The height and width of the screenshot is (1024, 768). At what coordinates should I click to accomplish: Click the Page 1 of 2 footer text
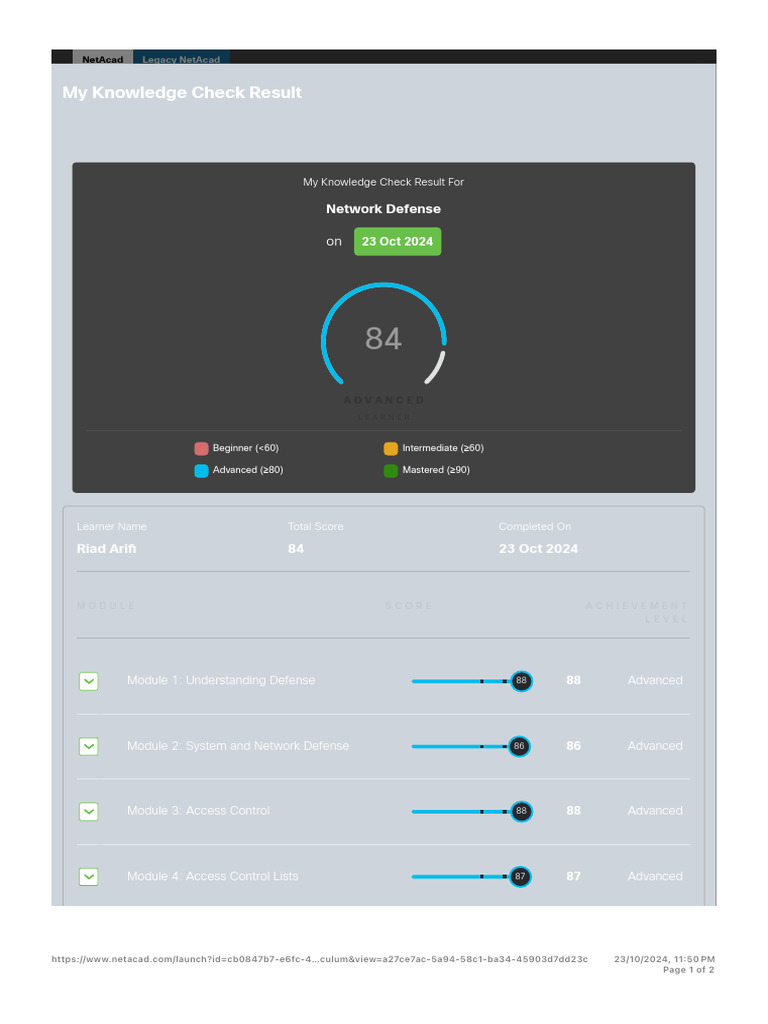coord(688,970)
